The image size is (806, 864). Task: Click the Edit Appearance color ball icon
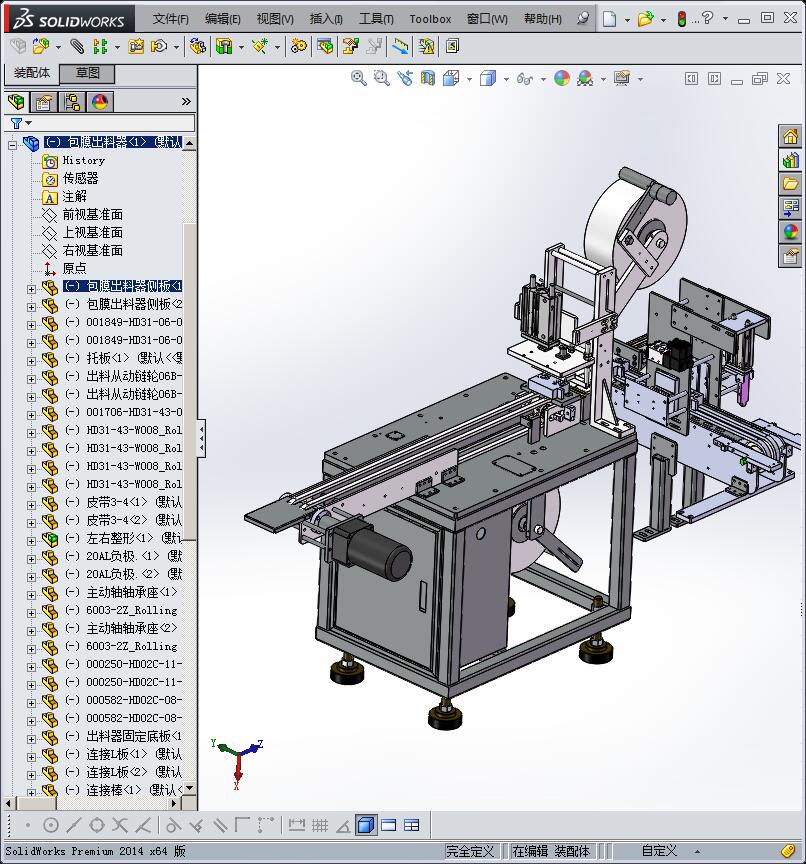coord(562,79)
